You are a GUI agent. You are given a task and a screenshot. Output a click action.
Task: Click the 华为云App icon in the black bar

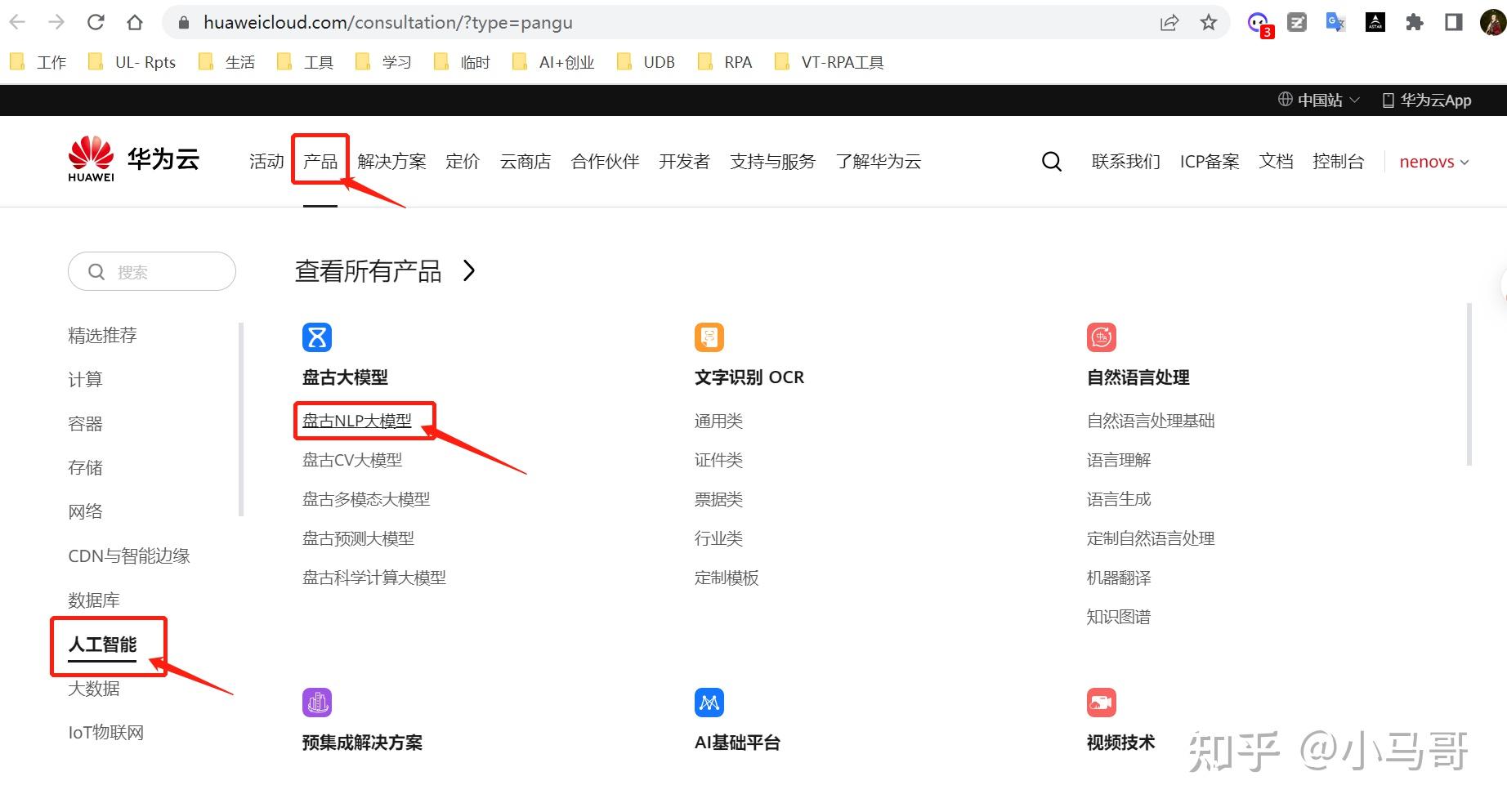coord(1387,100)
